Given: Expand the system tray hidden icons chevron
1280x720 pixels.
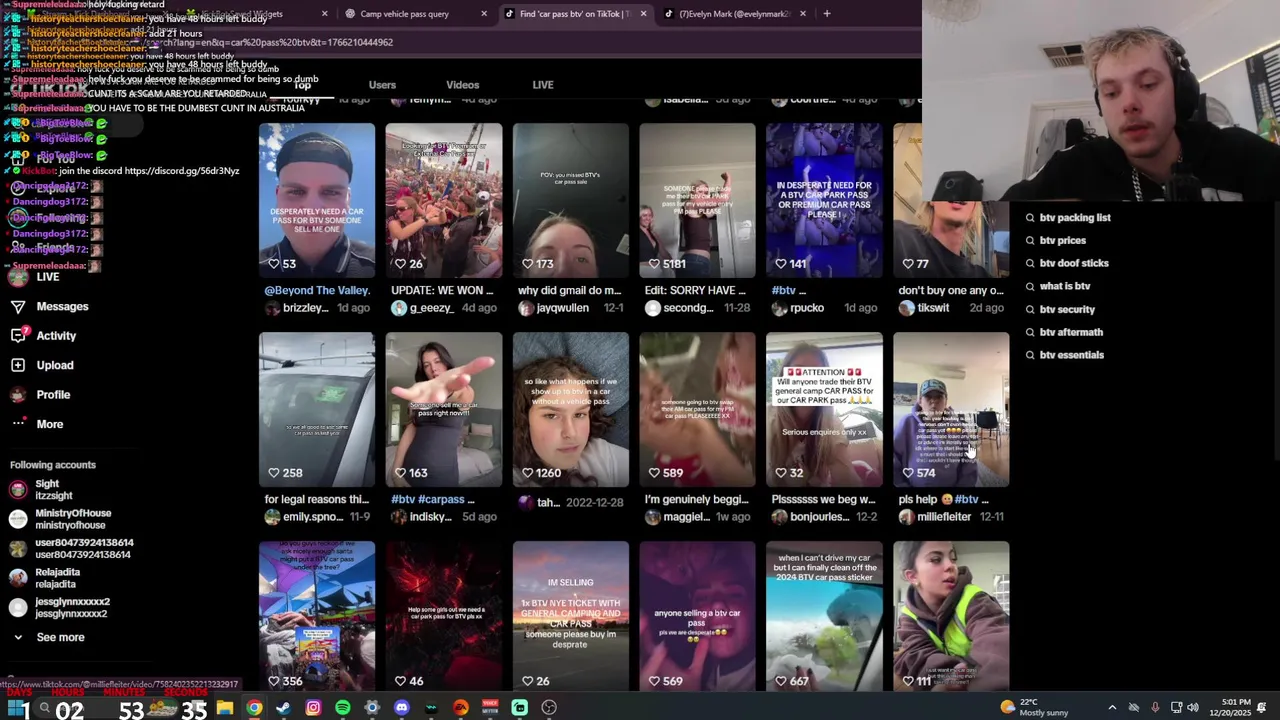Looking at the screenshot, I should tap(1112, 708).
